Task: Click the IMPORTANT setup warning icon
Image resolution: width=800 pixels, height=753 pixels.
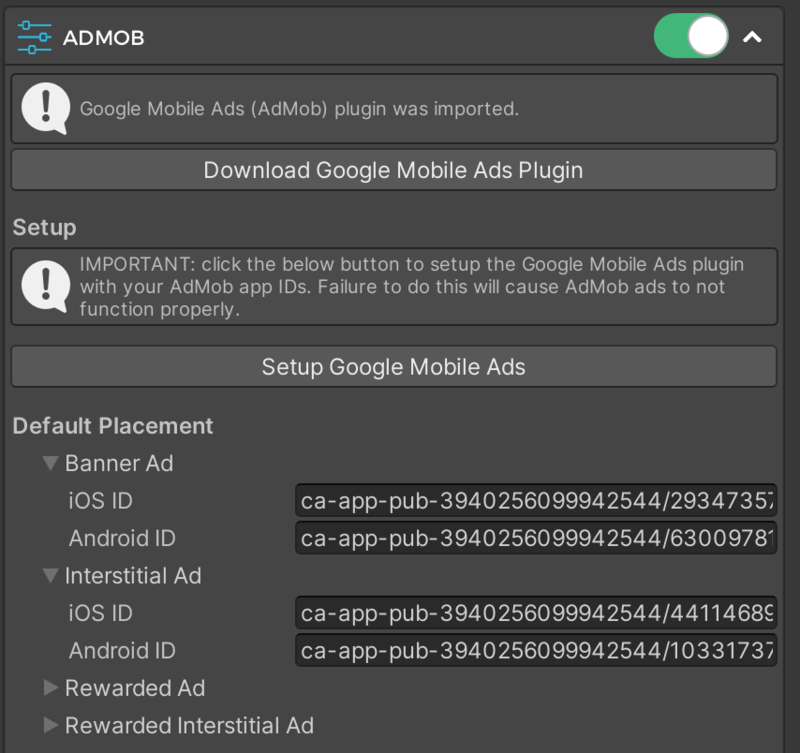Action: pos(45,286)
